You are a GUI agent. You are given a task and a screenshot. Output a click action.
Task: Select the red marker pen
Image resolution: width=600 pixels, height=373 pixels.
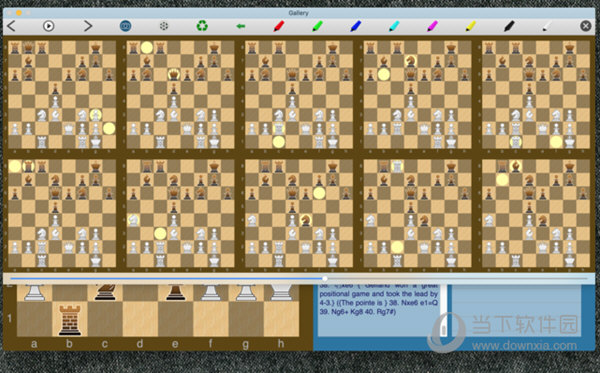279,26
